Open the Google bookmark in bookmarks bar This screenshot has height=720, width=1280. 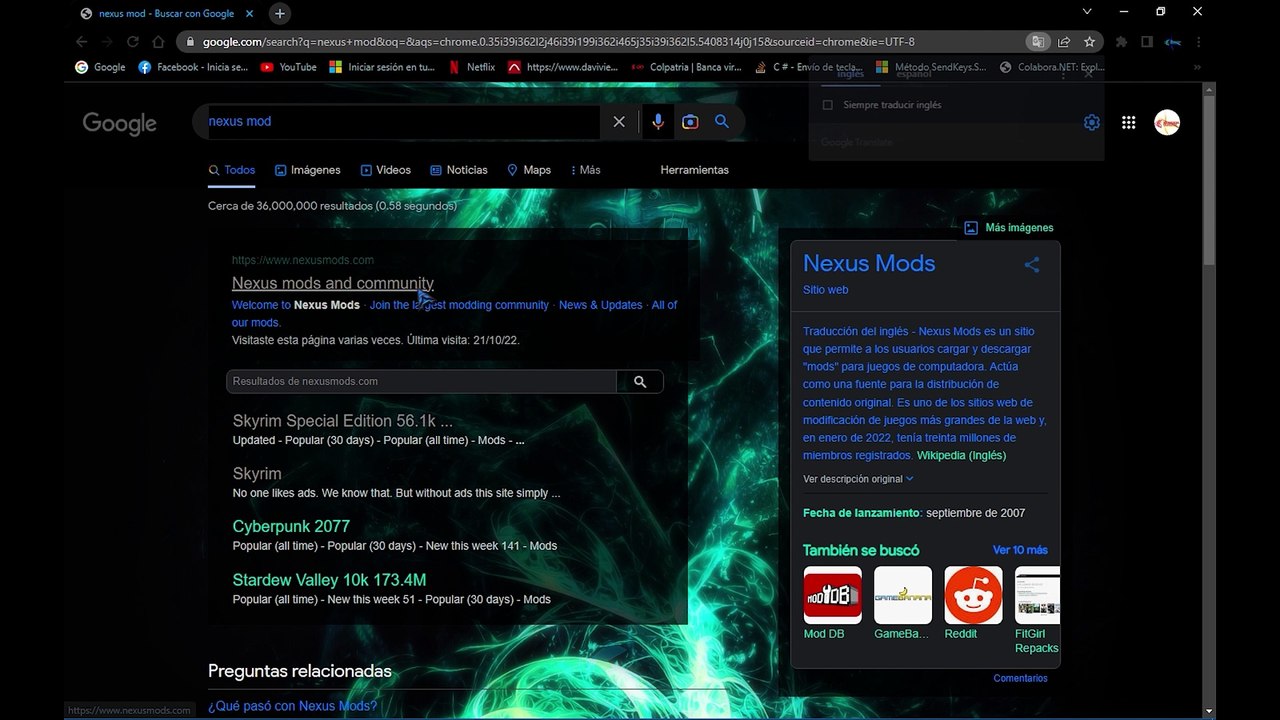[100, 67]
